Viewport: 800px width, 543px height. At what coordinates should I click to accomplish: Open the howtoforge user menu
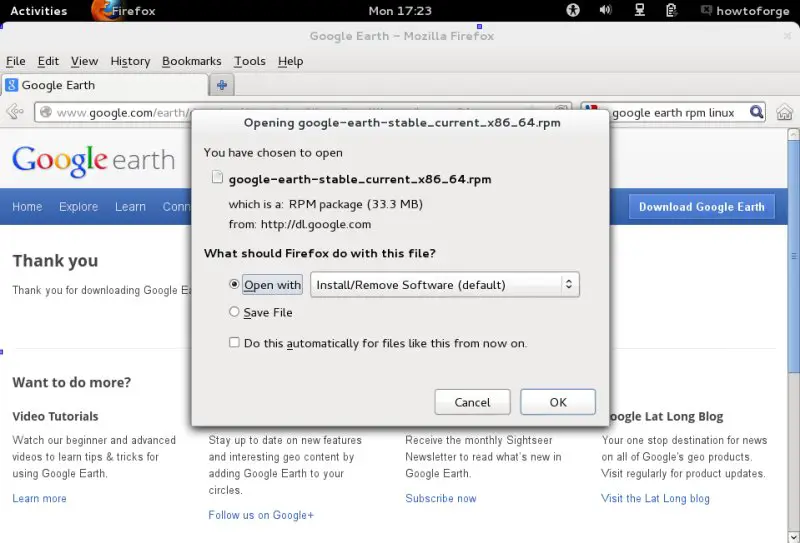point(745,11)
